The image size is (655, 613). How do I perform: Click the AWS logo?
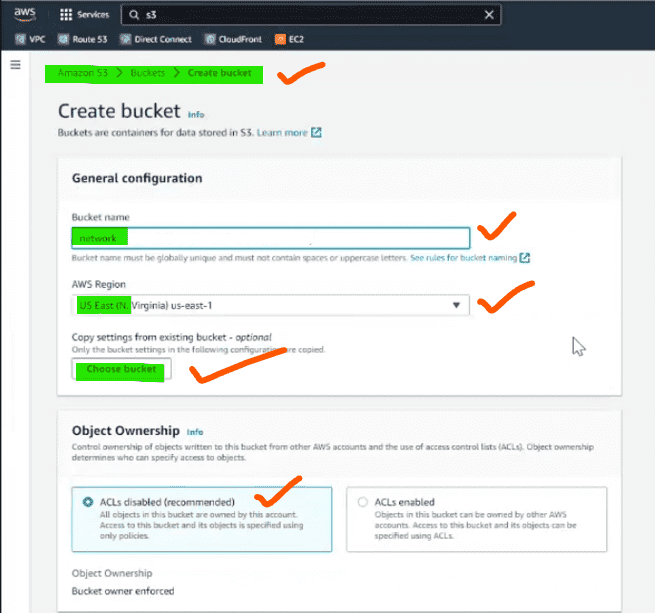(25, 14)
